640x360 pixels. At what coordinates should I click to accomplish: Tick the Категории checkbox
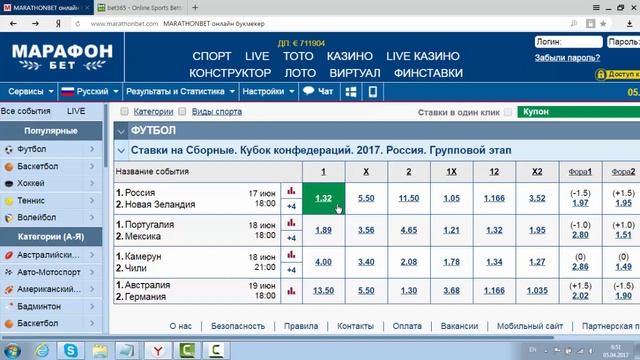point(124,111)
